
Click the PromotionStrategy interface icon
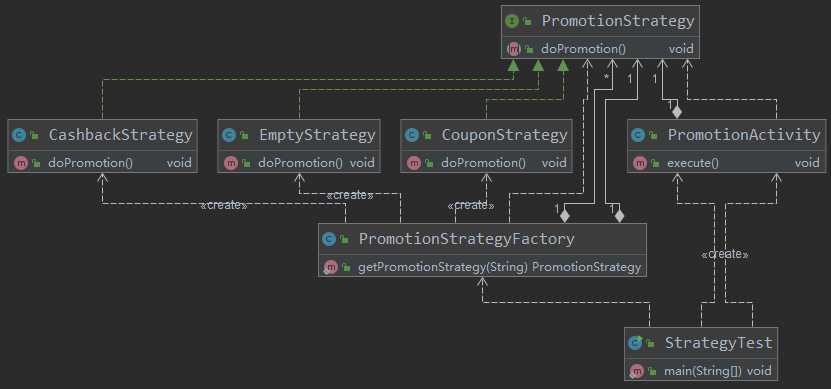click(511, 21)
